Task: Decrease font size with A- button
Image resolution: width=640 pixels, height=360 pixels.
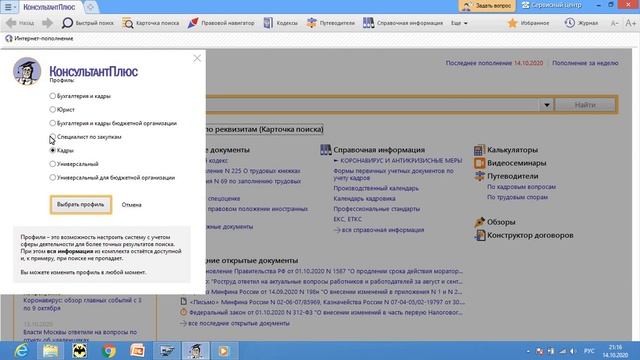Action: [614, 23]
